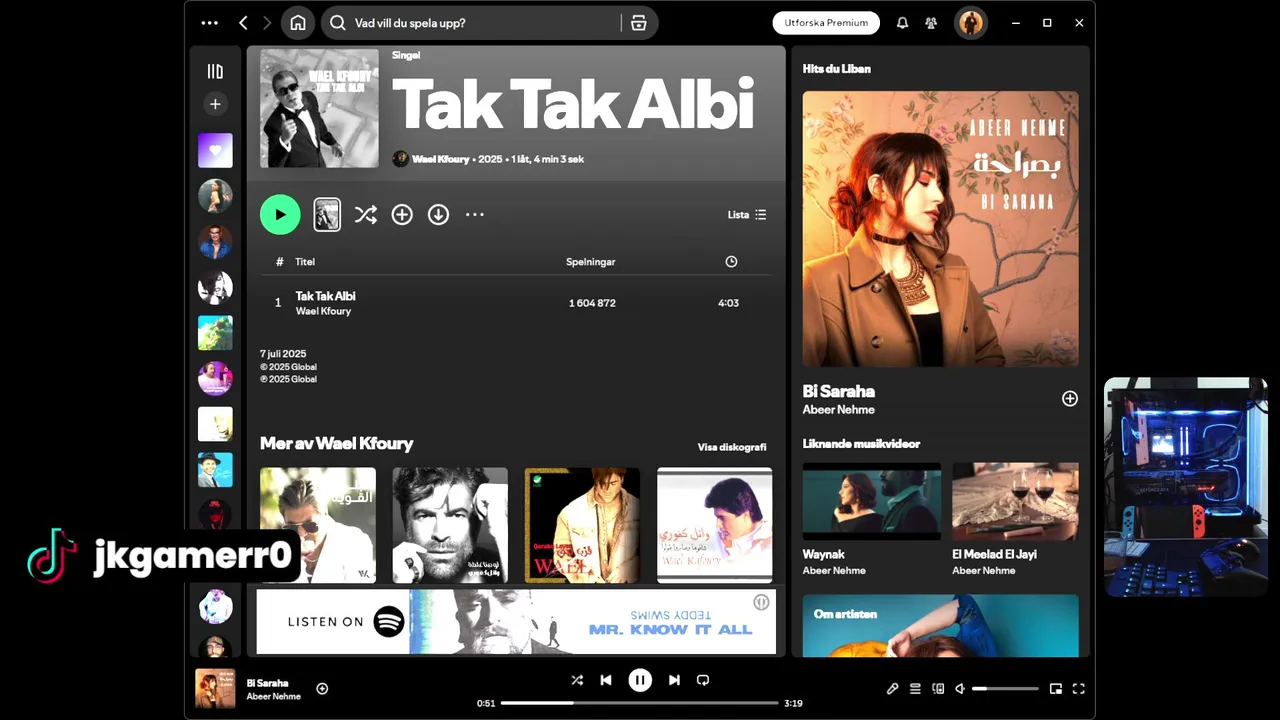Select the Tak Tak Albi track row
This screenshot has width=1280, height=720.
tap(516, 303)
